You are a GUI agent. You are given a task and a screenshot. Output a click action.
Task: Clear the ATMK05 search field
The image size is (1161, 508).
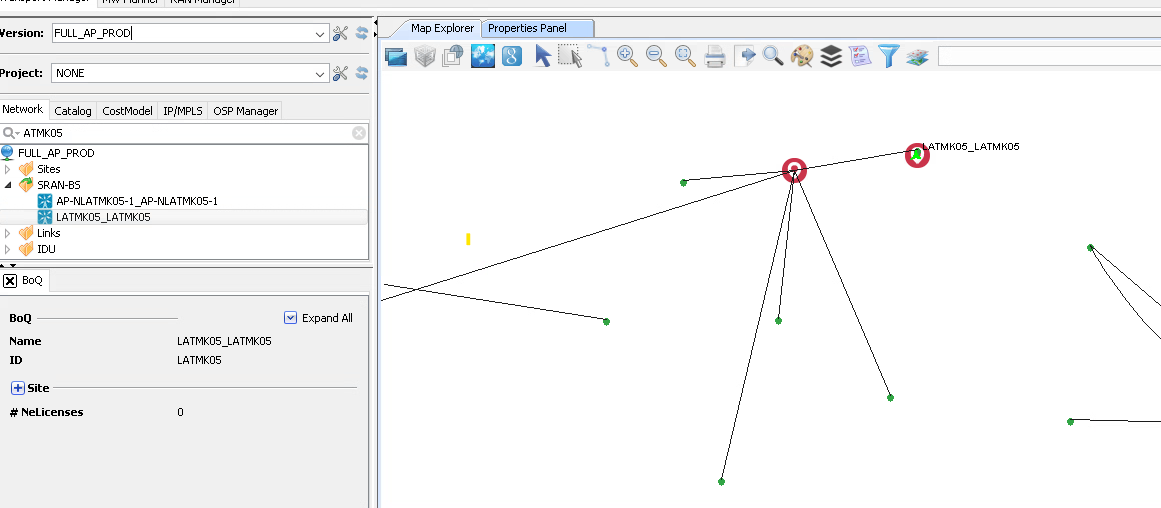(x=359, y=132)
